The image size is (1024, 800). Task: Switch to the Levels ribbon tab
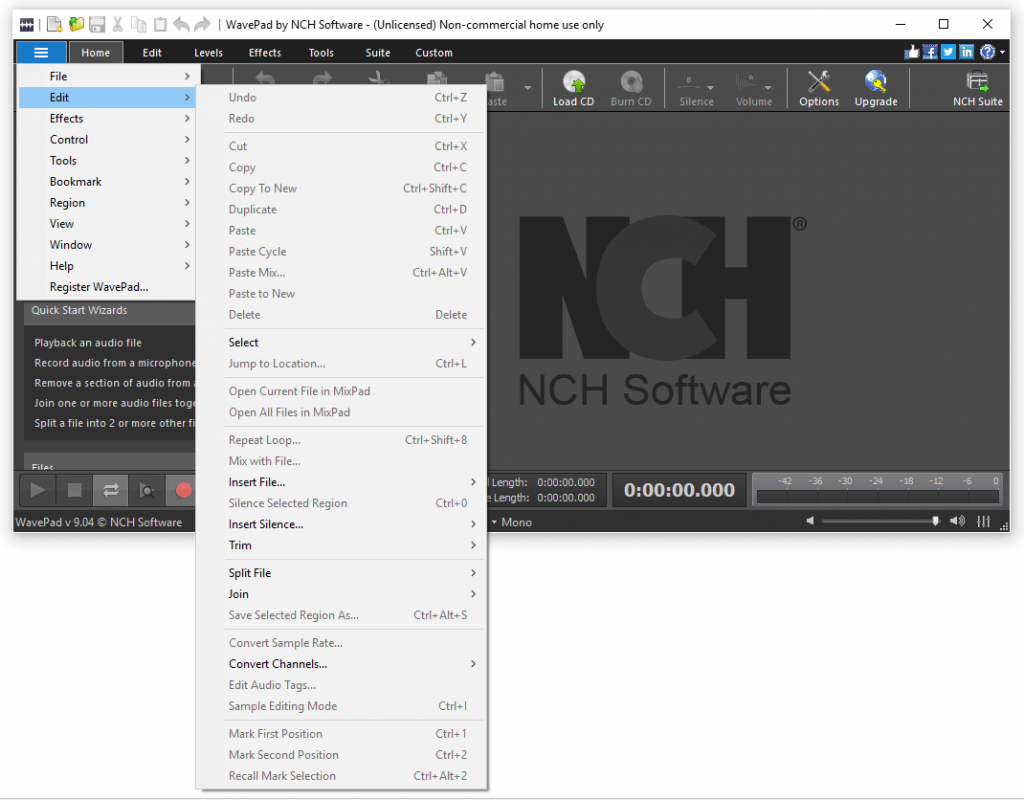click(x=208, y=53)
